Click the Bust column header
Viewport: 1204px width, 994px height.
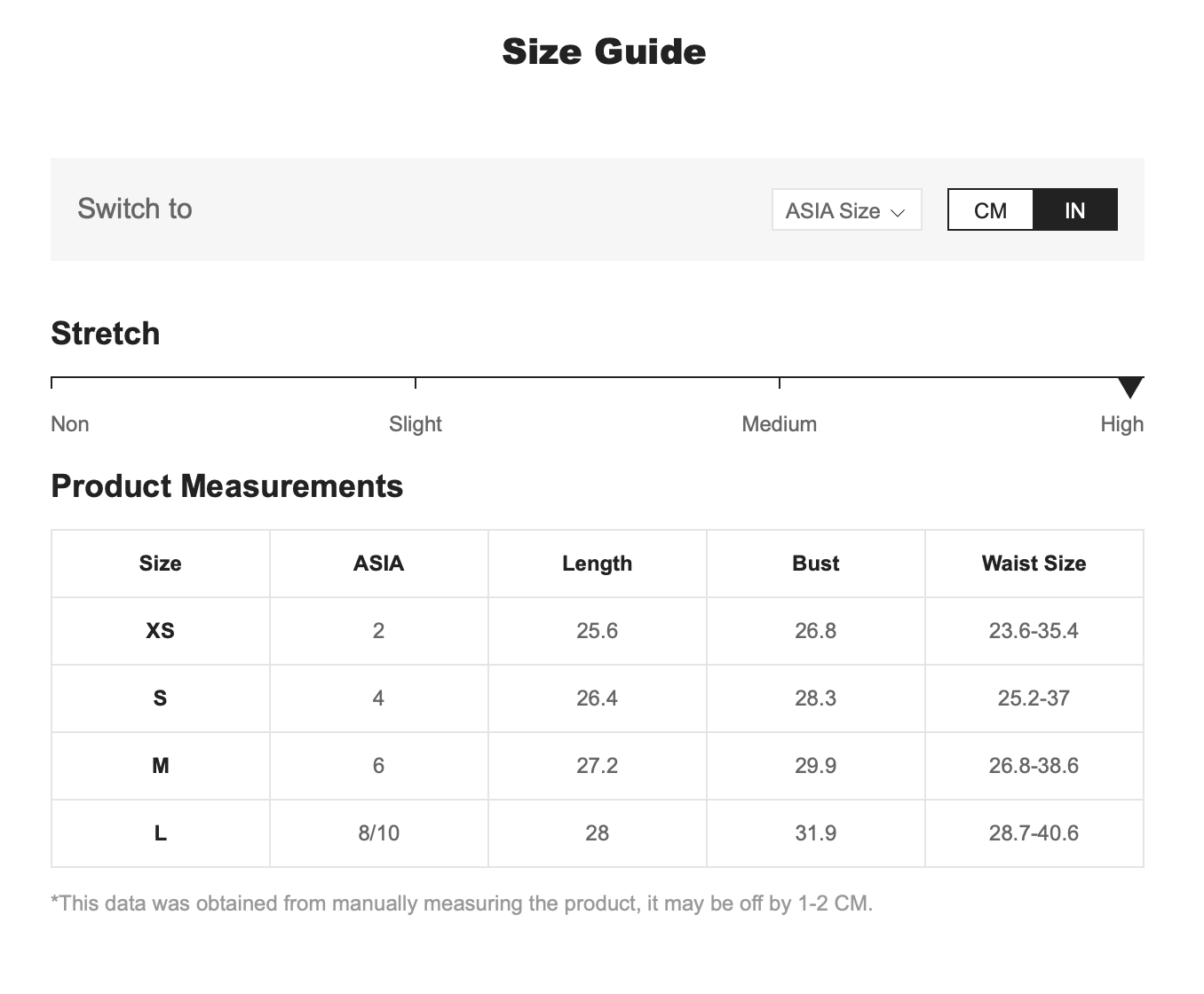tap(815, 564)
